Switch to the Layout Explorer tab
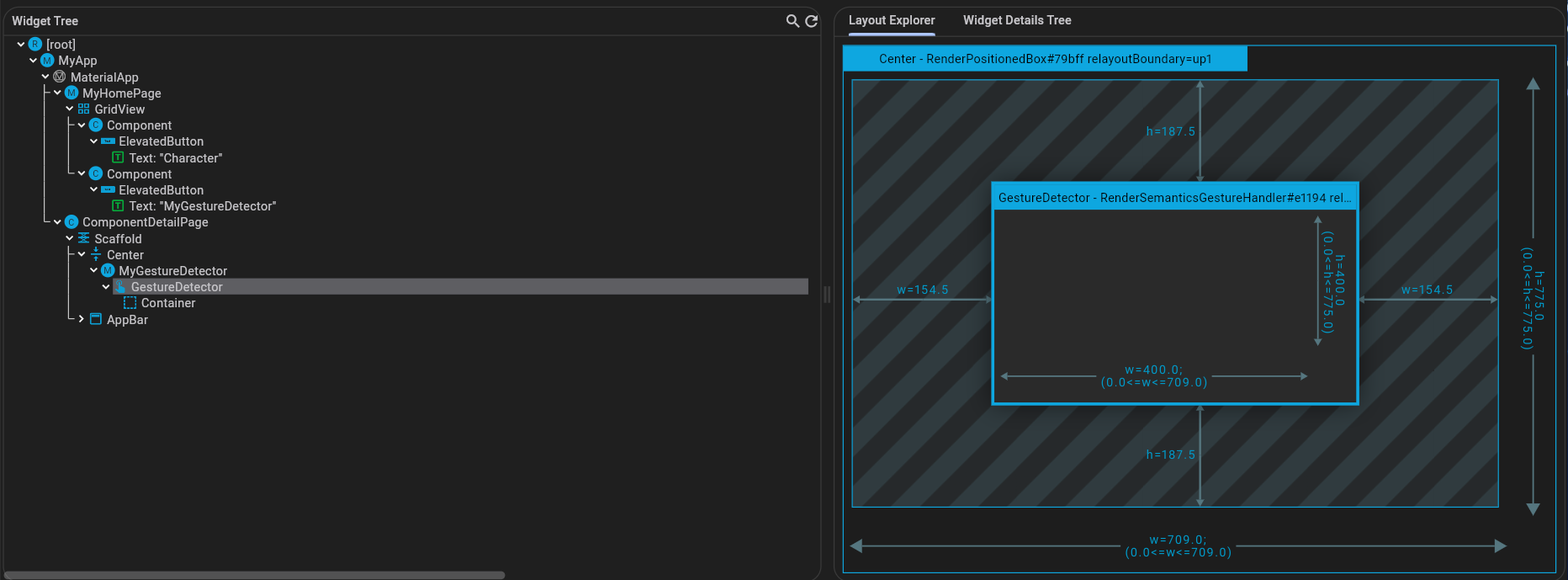Image resolution: width=1568 pixels, height=580 pixels. tap(892, 20)
